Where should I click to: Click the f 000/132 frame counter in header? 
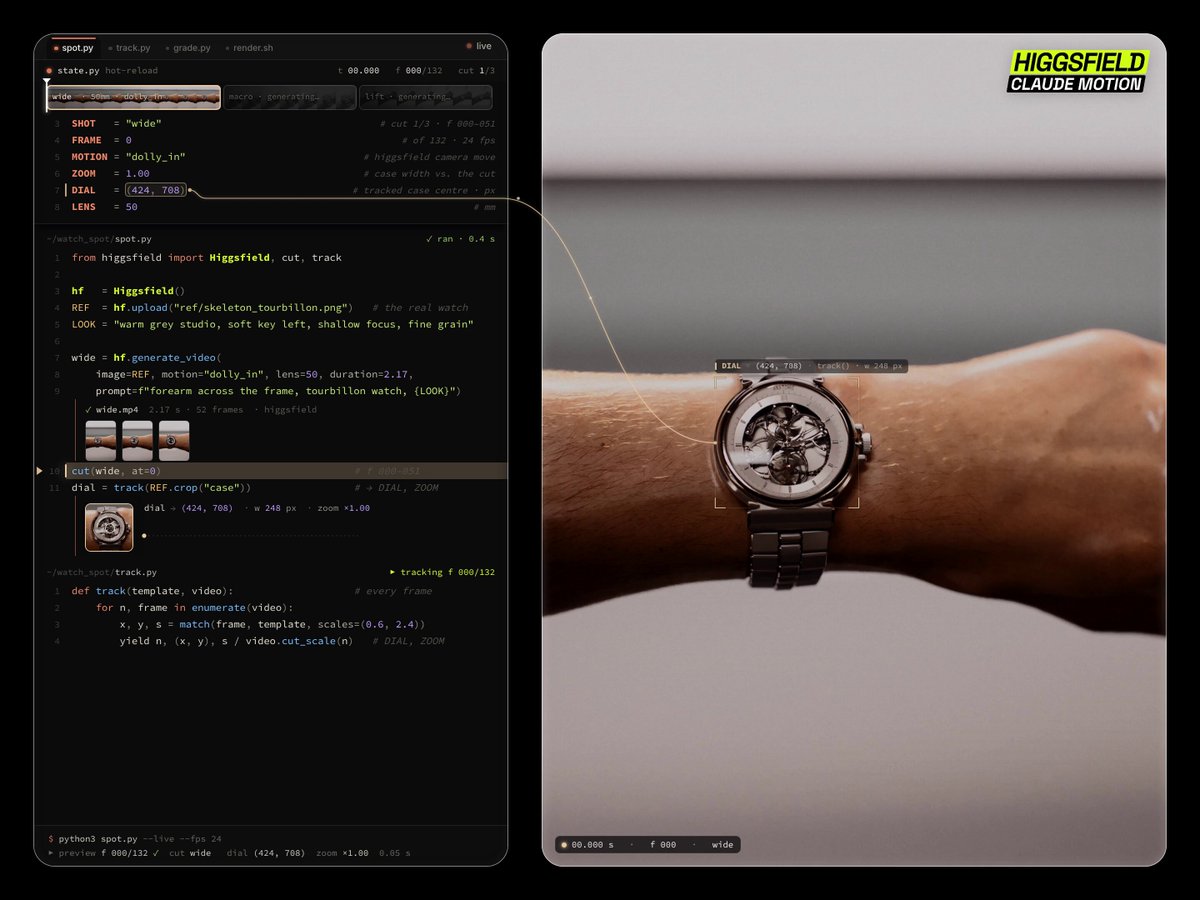tap(419, 71)
